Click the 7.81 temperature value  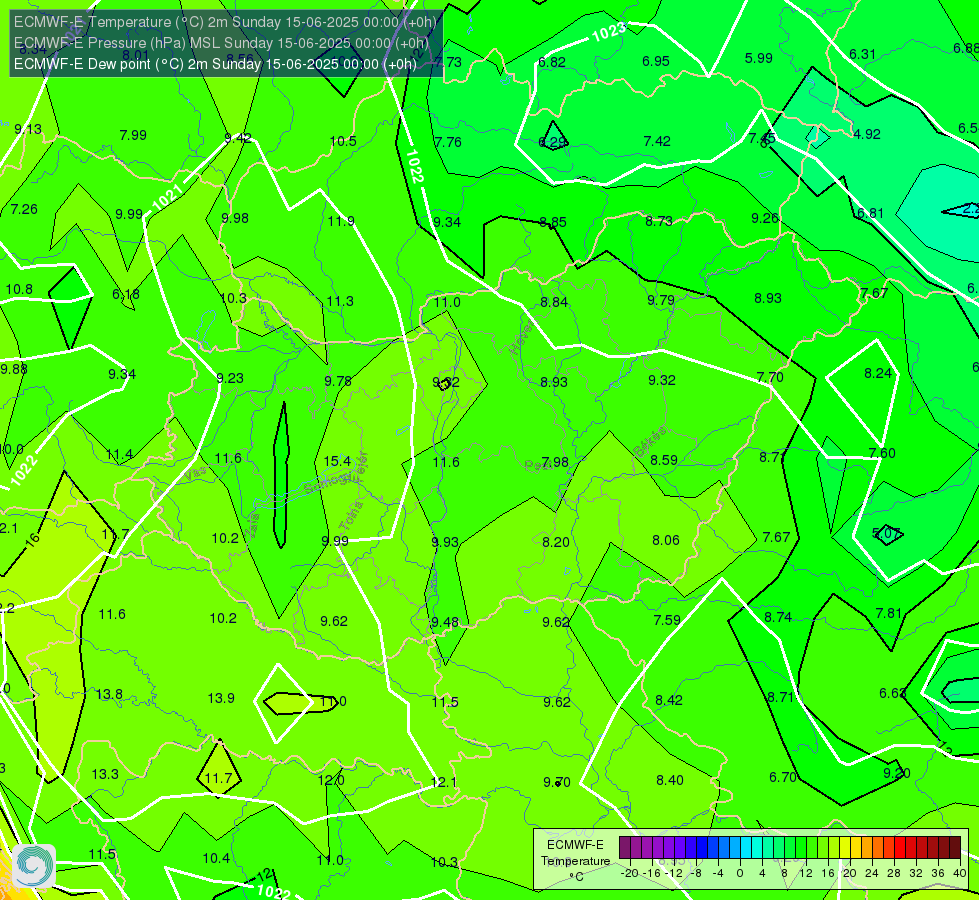coord(888,613)
